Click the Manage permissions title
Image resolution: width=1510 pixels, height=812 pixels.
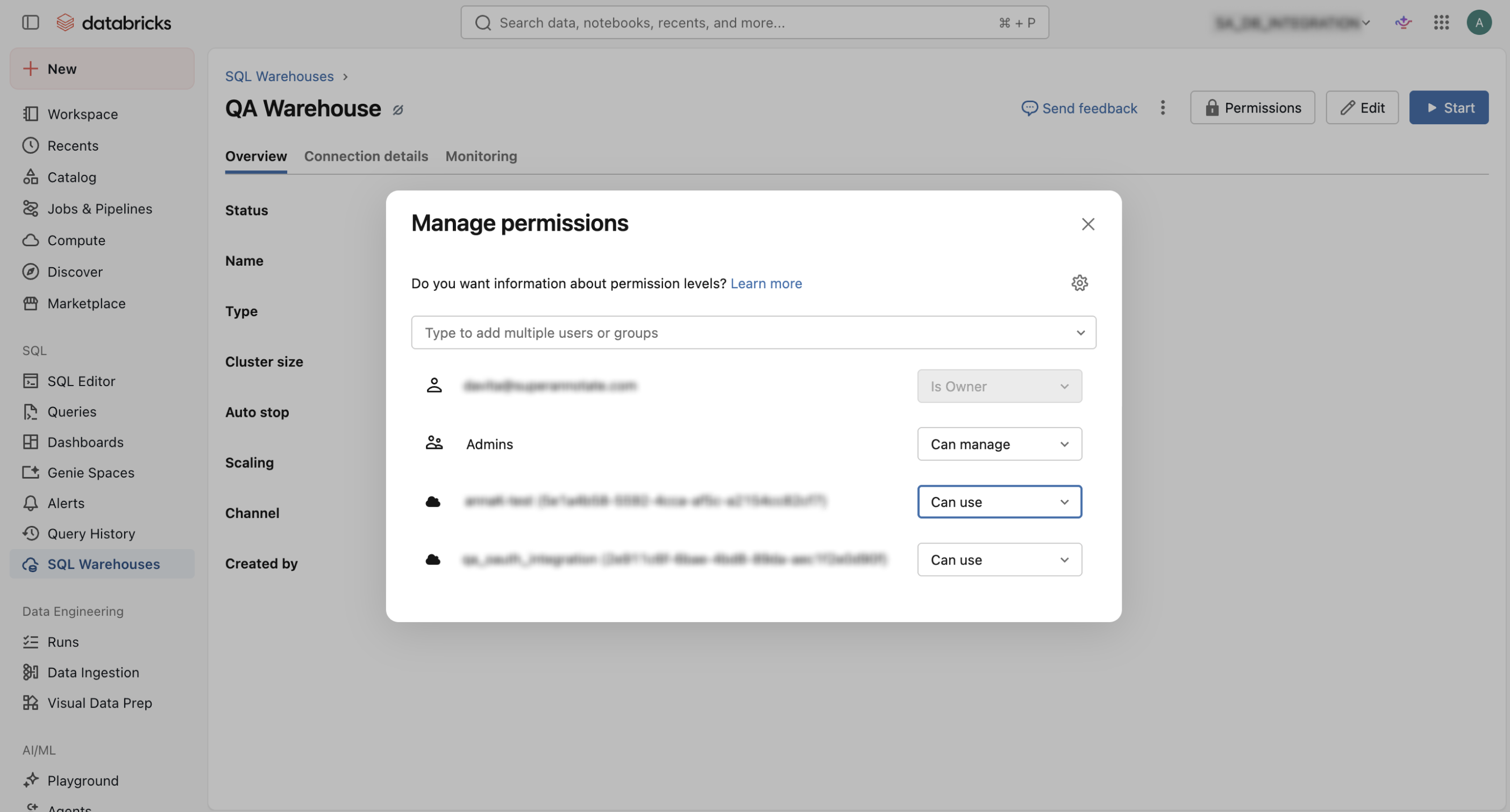coord(519,223)
